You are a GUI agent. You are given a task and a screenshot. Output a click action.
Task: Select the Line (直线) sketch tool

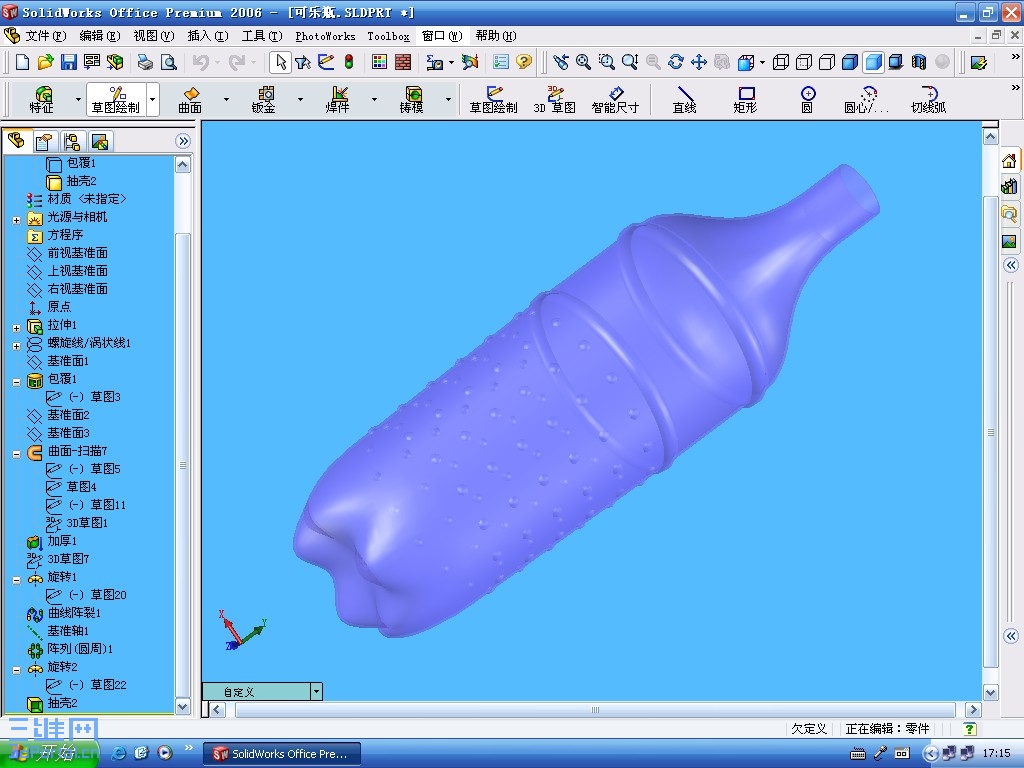684,99
